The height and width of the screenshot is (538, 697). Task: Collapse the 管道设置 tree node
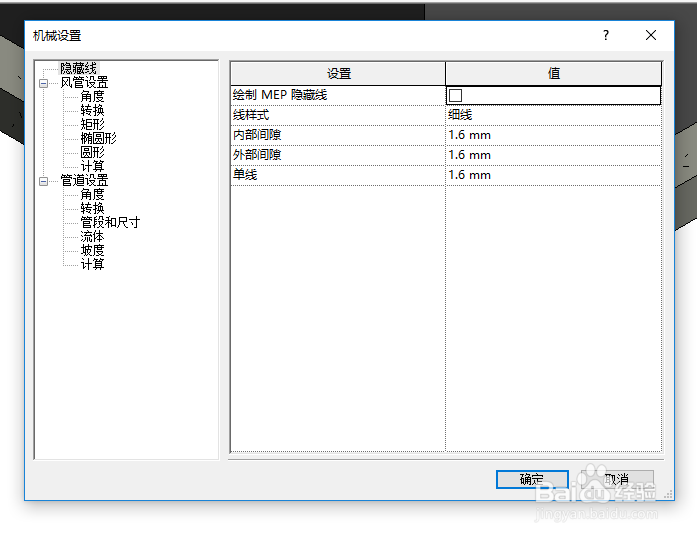pyautogui.click(x=44, y=181)
